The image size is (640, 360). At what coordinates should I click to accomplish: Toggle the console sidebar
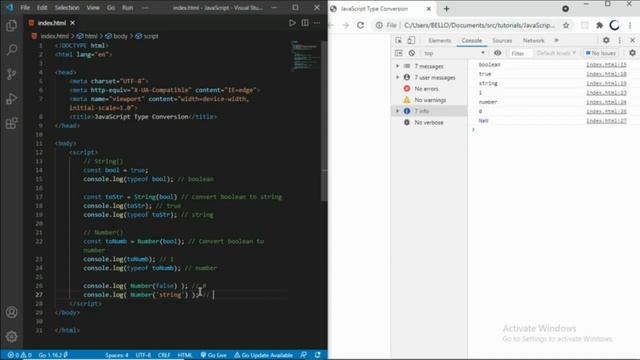[399, 53]
